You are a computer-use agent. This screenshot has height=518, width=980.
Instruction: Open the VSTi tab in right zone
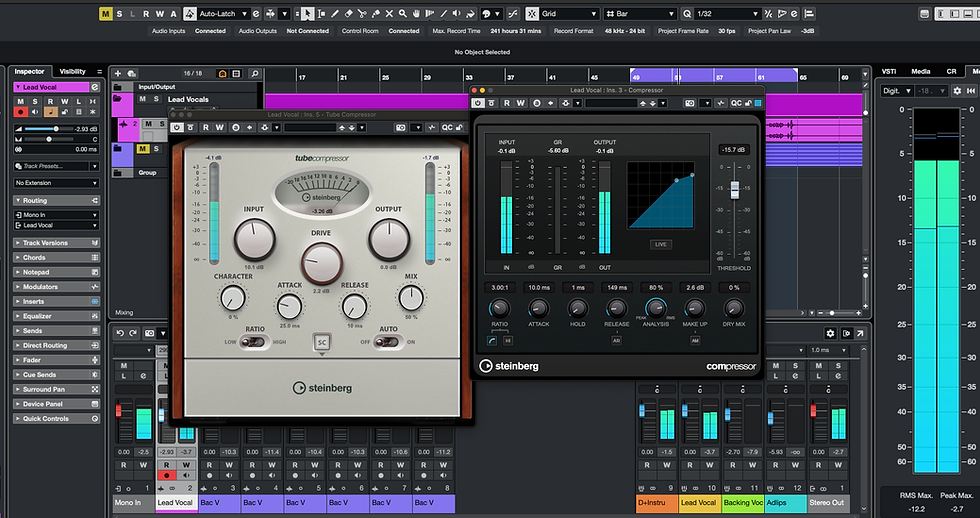pyautogui.click(x=889, y=72)
